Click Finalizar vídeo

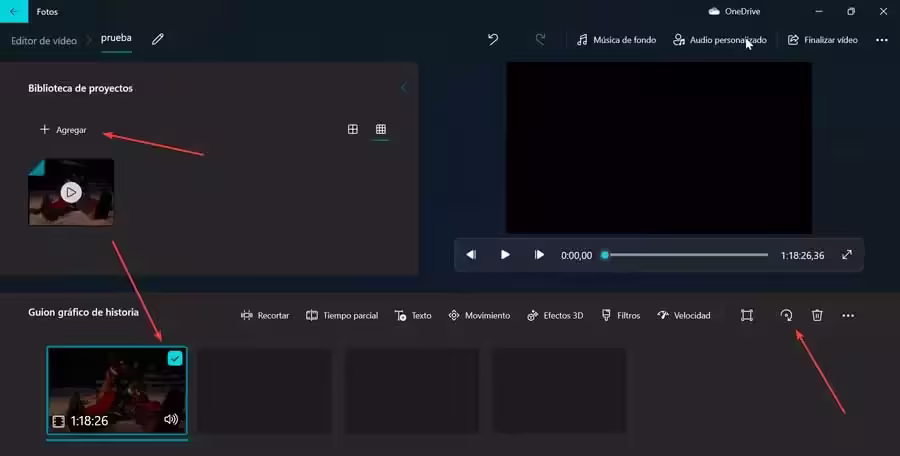tap(823, 40)
